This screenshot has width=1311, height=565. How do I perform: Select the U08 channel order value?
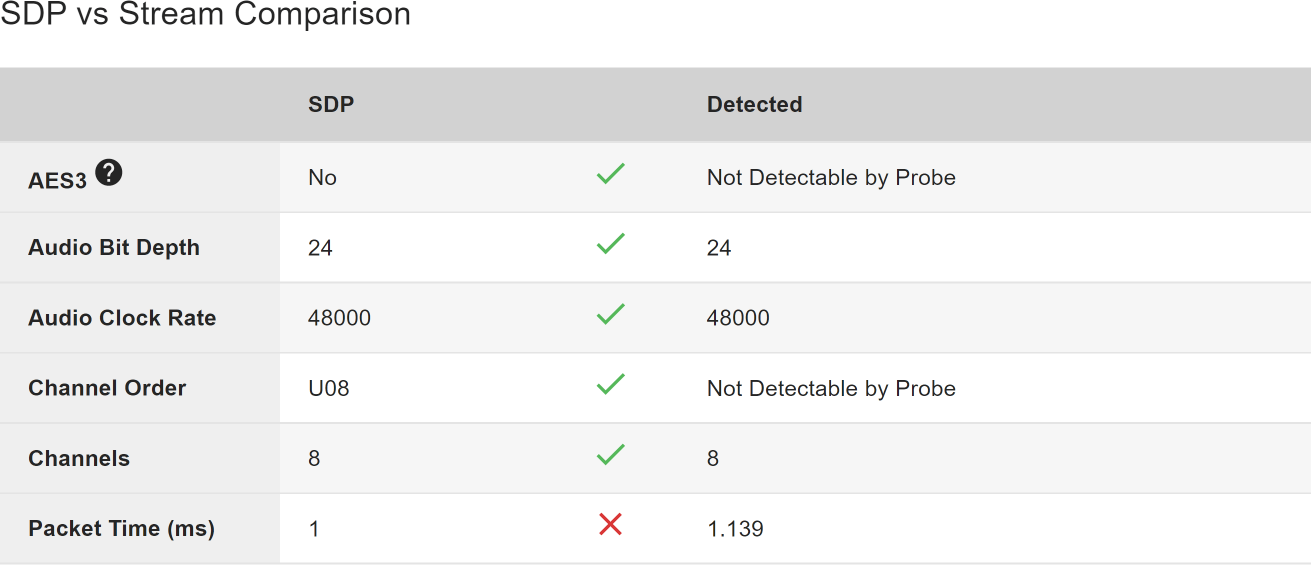click(329, 388)
